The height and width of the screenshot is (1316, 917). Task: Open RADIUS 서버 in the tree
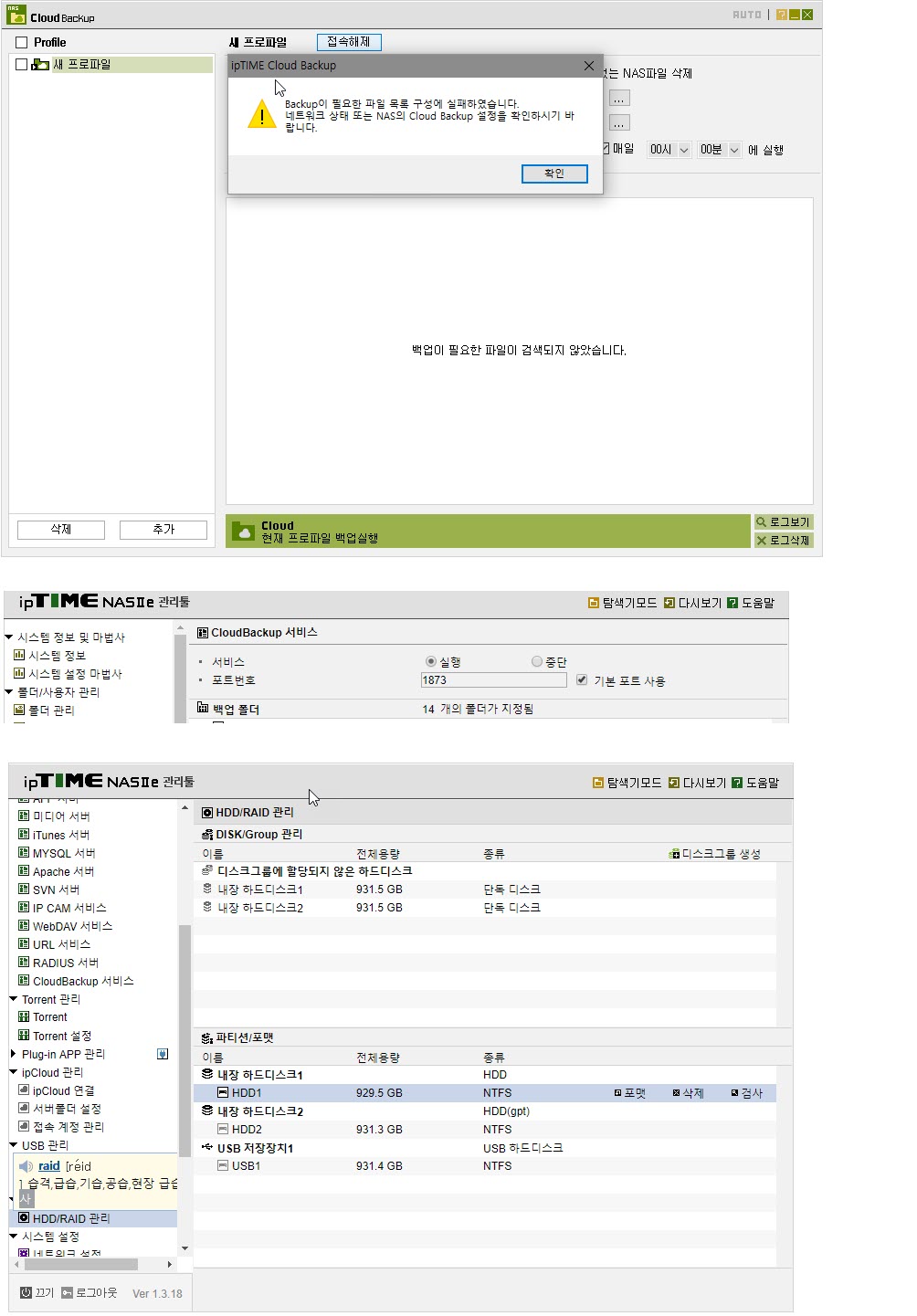(58, 963)
